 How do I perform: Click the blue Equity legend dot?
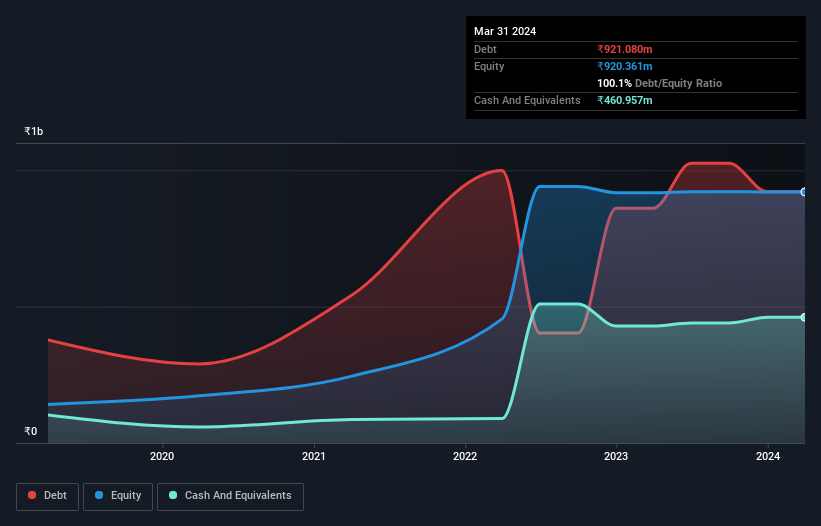[99, 495]
